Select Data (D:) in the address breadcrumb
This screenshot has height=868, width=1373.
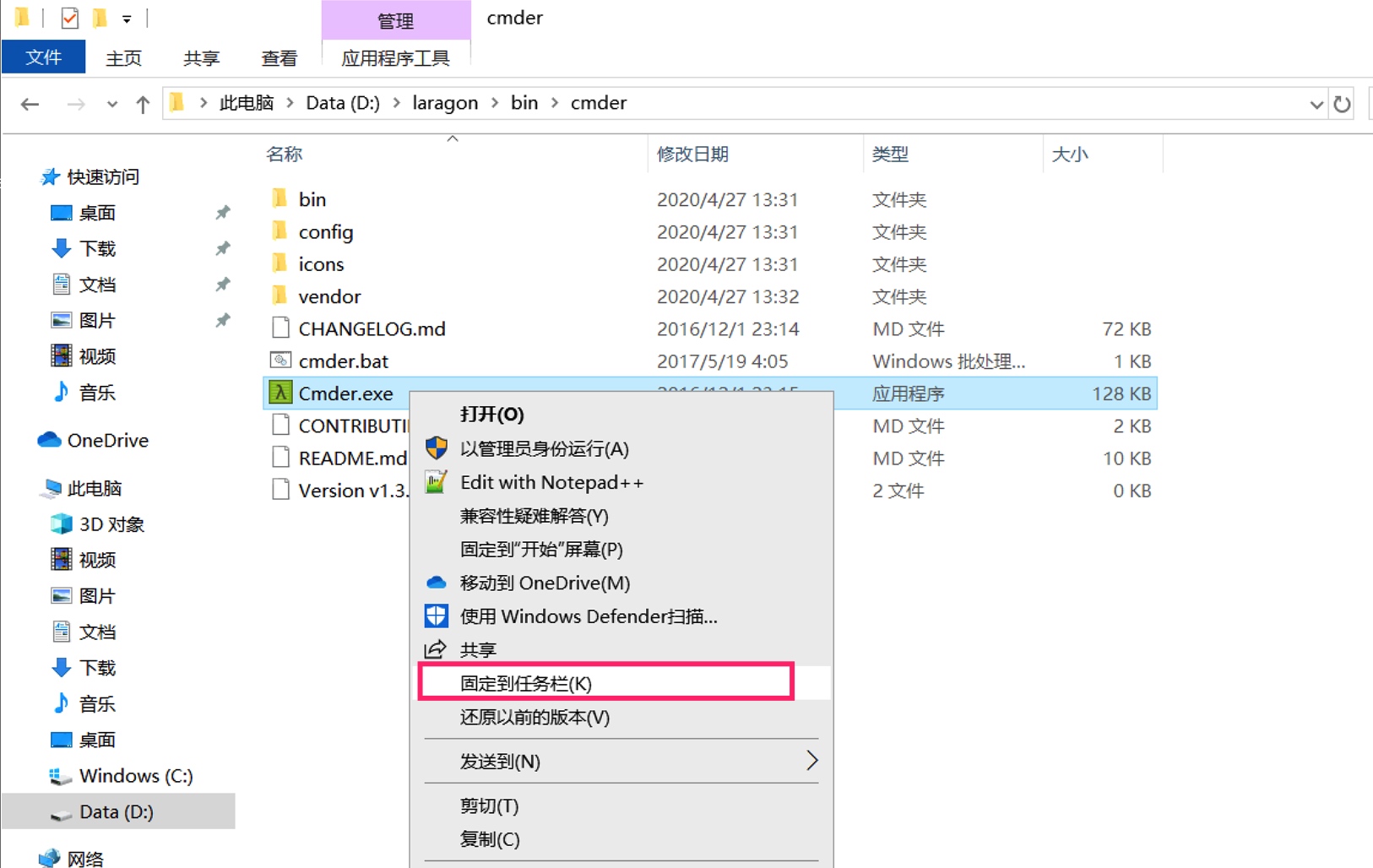[342, 103]
